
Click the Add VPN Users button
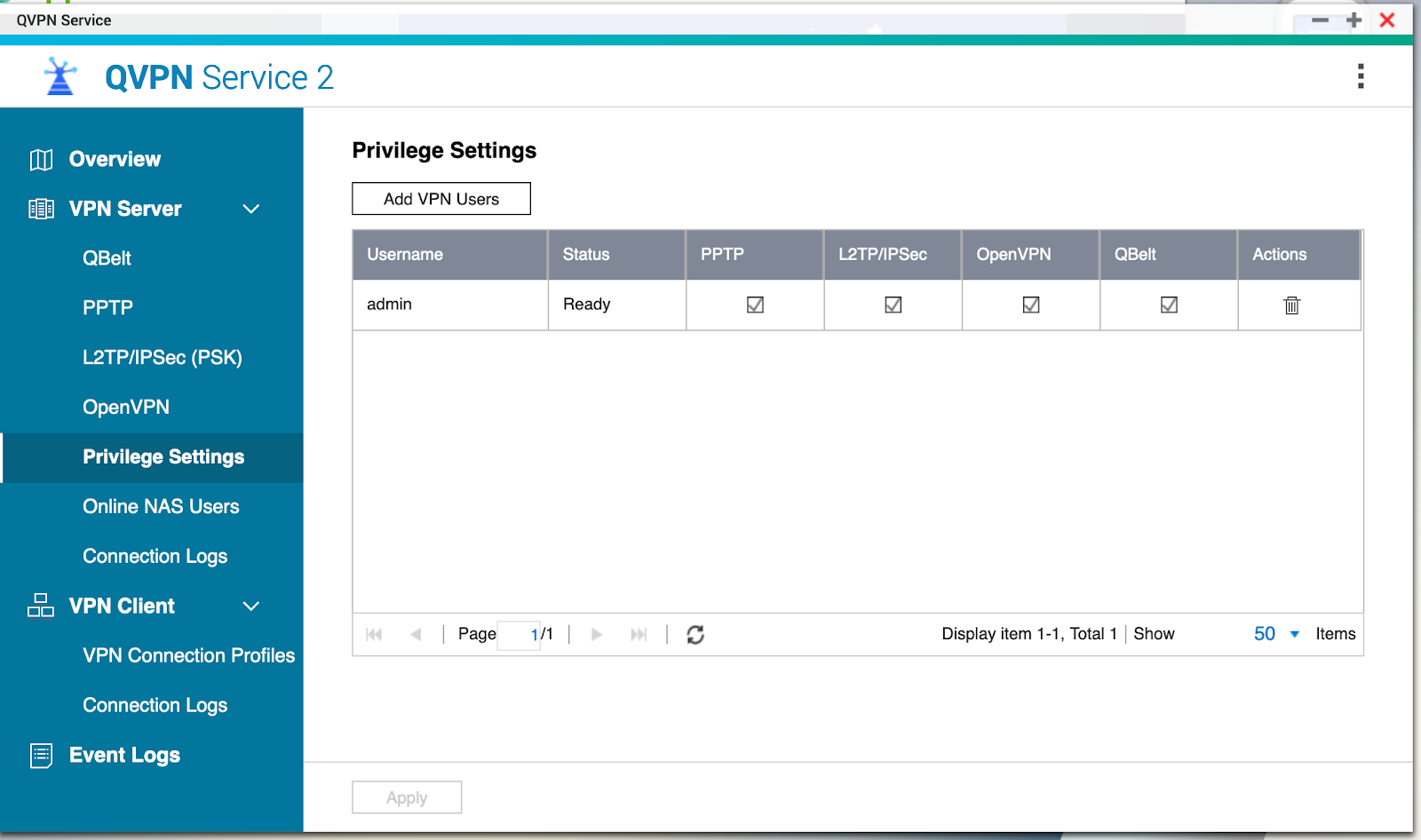(x=441, y=199)
